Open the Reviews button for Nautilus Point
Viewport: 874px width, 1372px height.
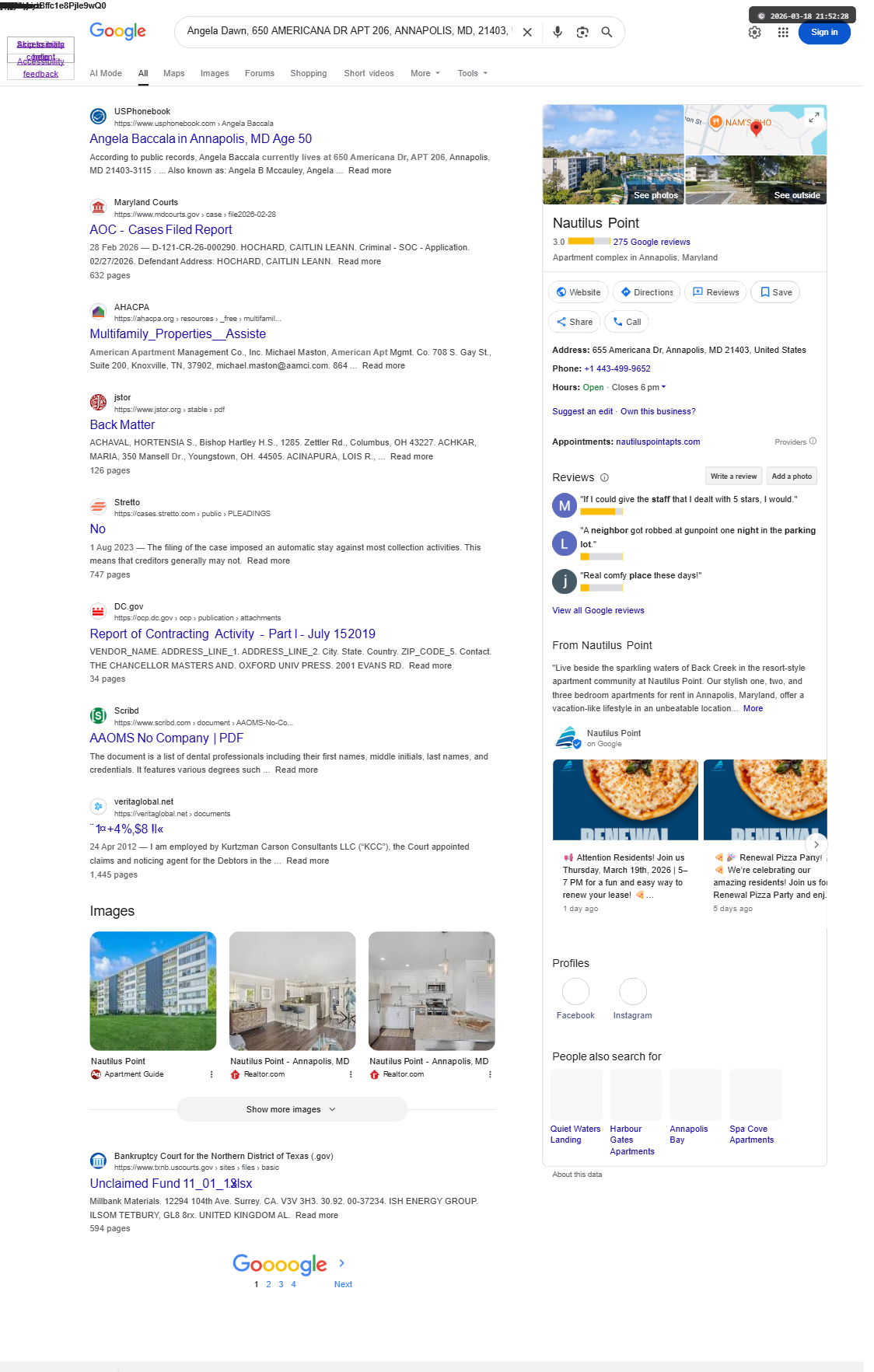click(715, 292)
